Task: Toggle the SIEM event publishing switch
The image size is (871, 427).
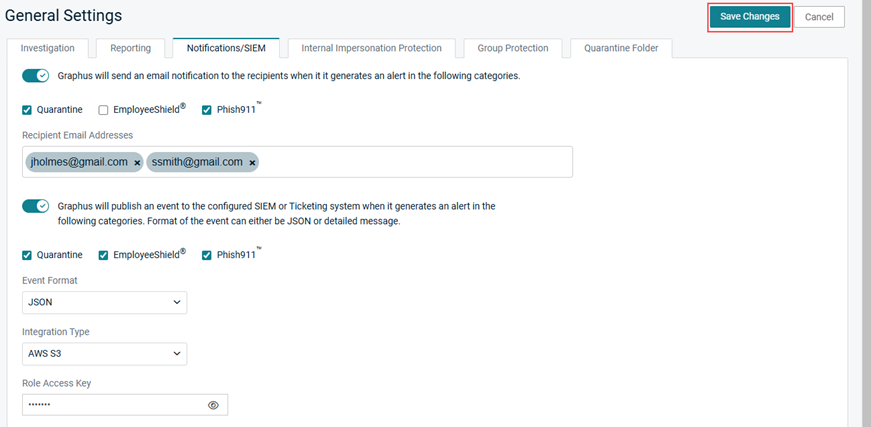Action: [x=36, y=206]
